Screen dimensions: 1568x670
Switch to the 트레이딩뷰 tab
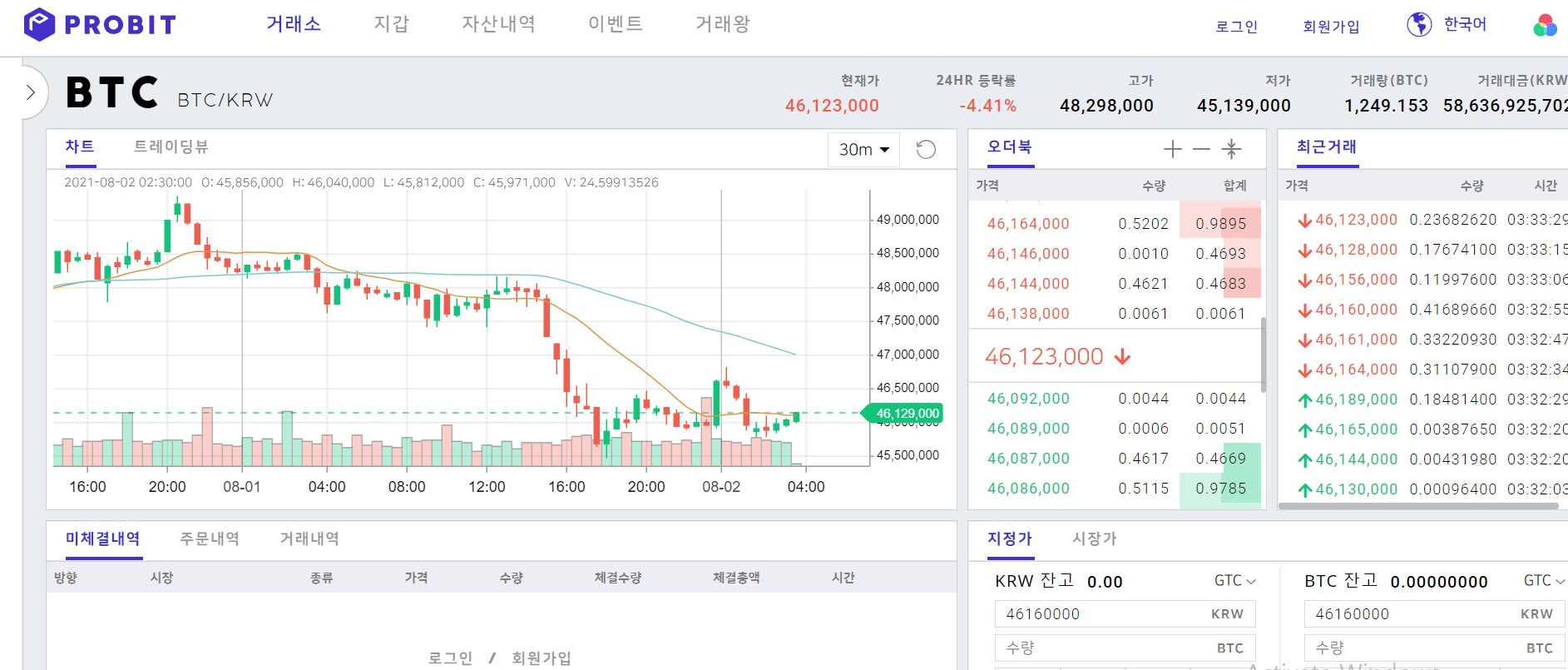click(x=172, y=147)
